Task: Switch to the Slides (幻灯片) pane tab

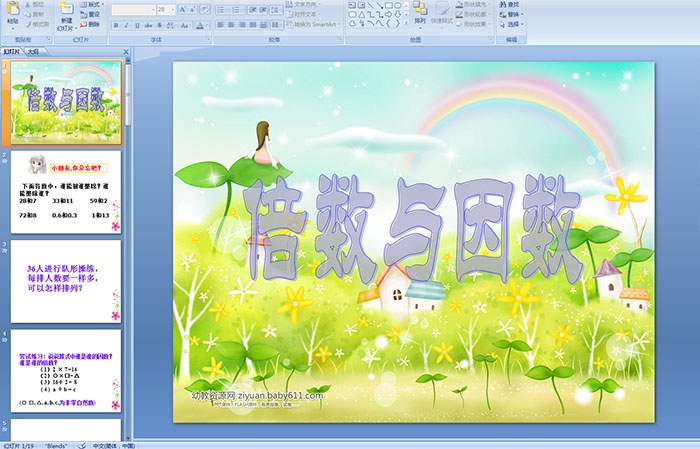Action: pyautogui.click(x=11, y=52)
